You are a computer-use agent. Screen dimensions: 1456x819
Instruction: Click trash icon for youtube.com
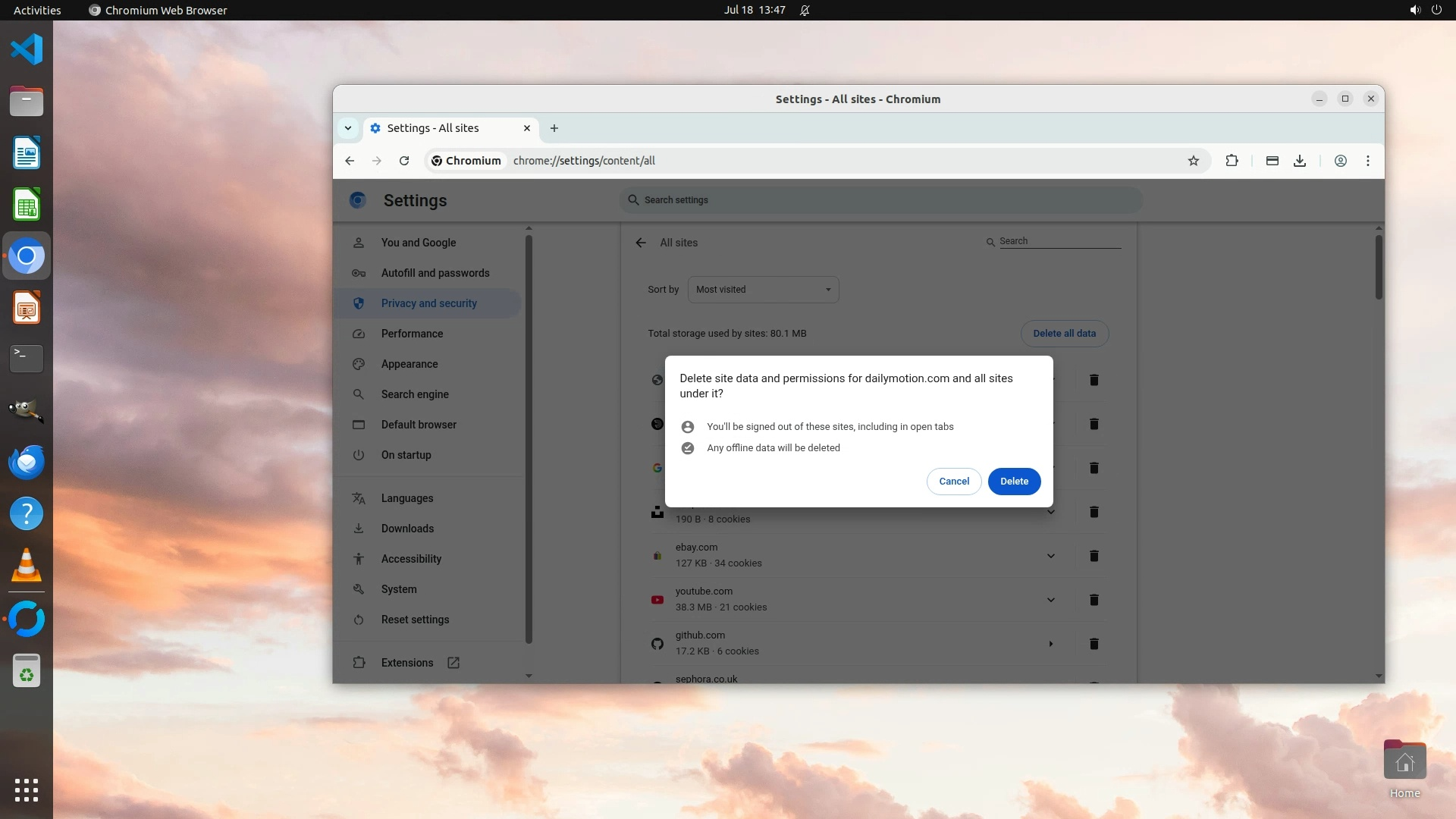click(x=1094, y=600)
